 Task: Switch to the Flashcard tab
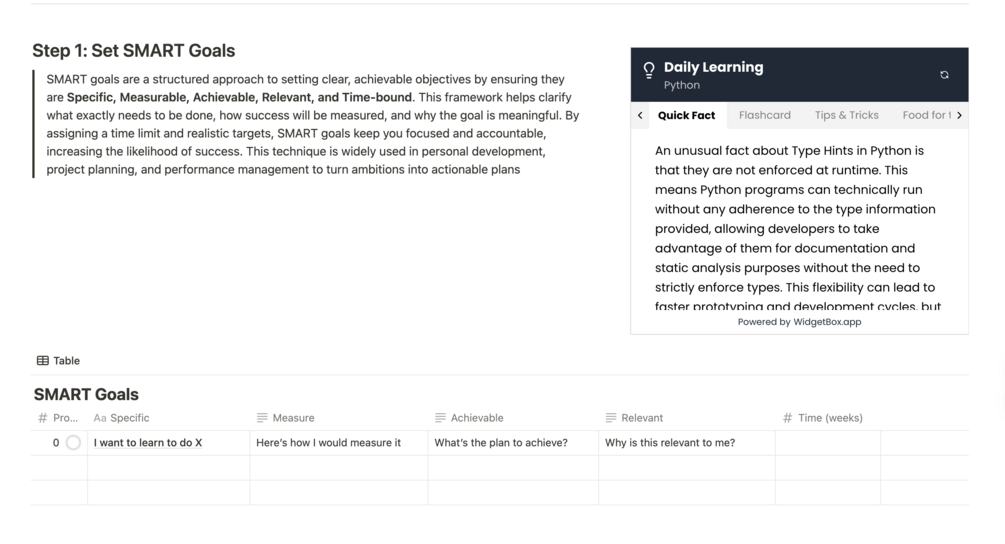[x=764, y=115]
